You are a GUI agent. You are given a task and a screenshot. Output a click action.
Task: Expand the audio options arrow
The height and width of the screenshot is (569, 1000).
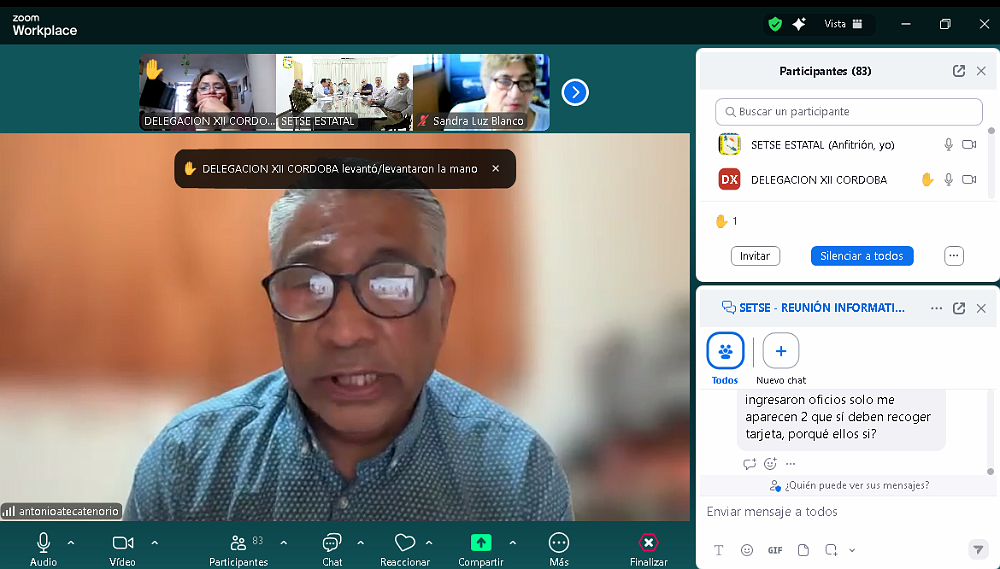[71, 542]
